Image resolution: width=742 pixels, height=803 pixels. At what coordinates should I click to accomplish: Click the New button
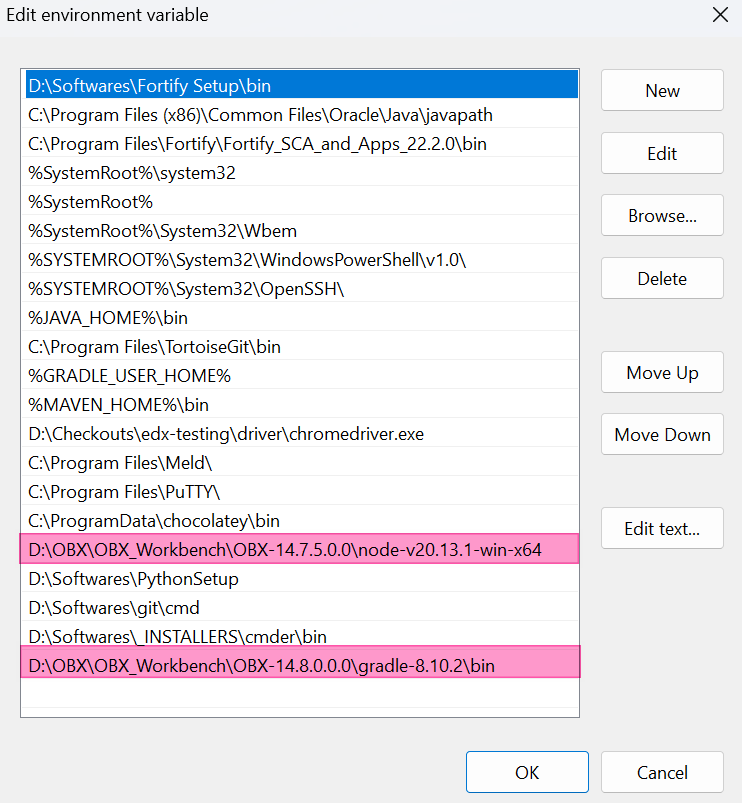662,90
